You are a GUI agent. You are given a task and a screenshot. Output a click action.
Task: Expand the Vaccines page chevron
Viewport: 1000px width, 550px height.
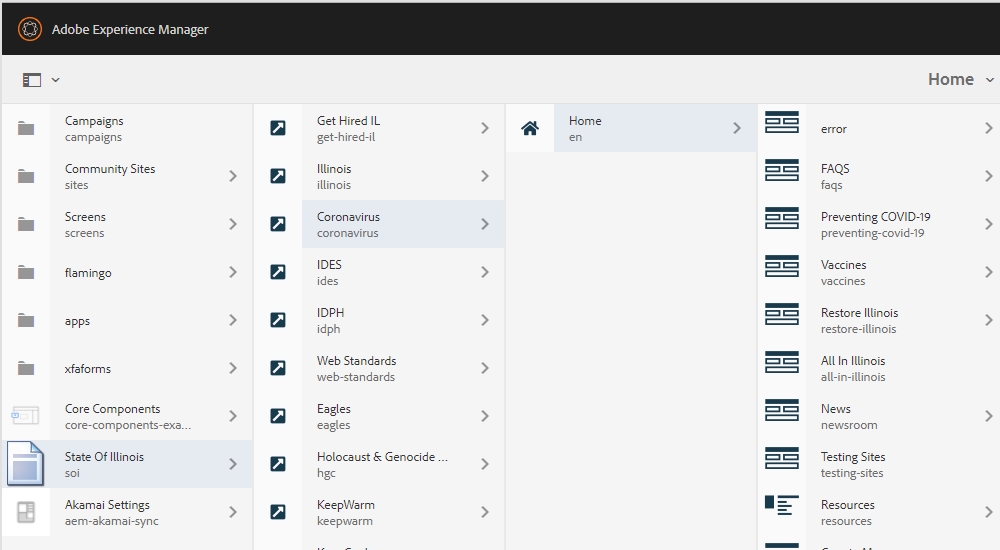(x=988, y=272)
